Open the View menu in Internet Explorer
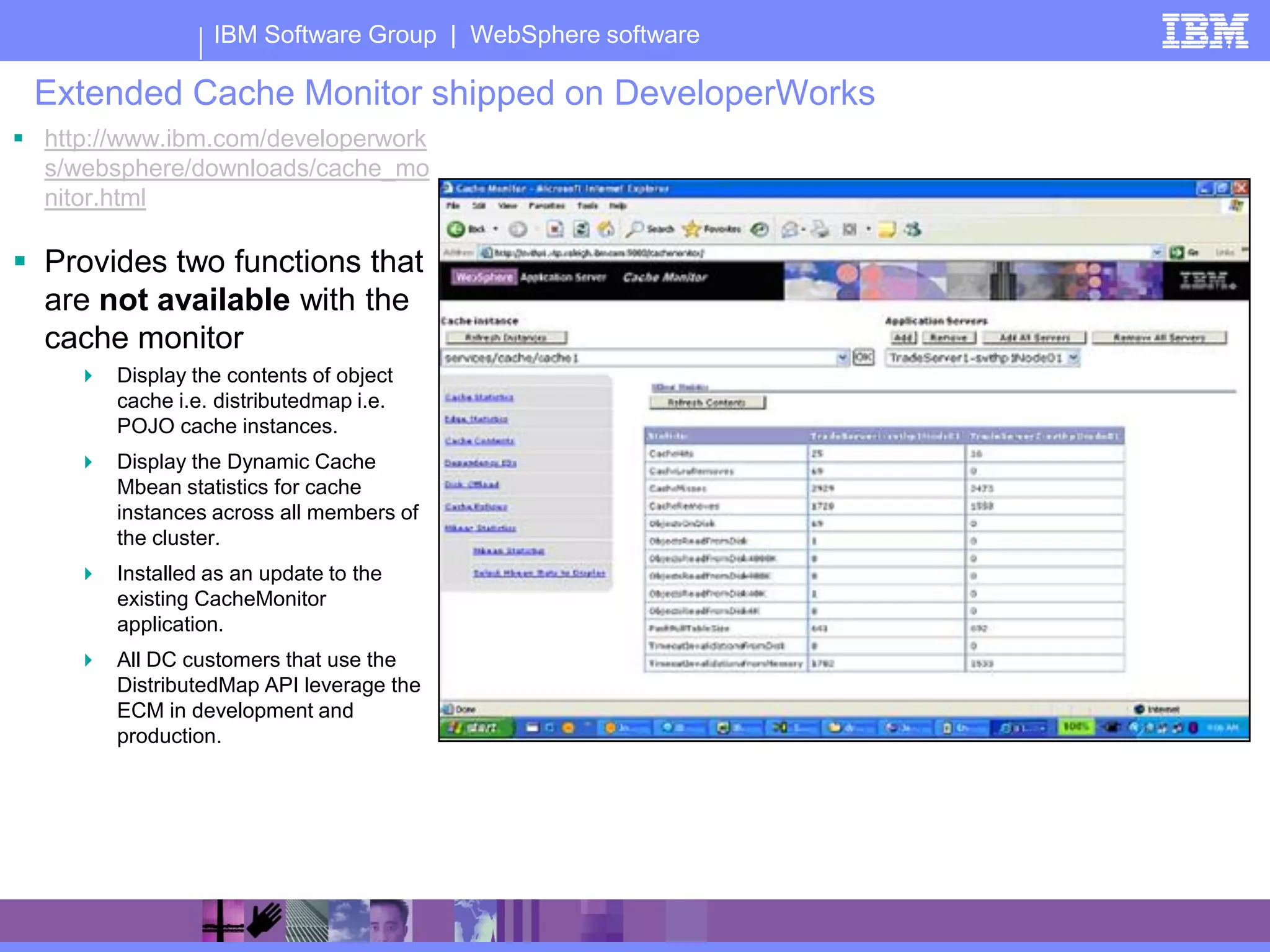 tap(507, 205)
